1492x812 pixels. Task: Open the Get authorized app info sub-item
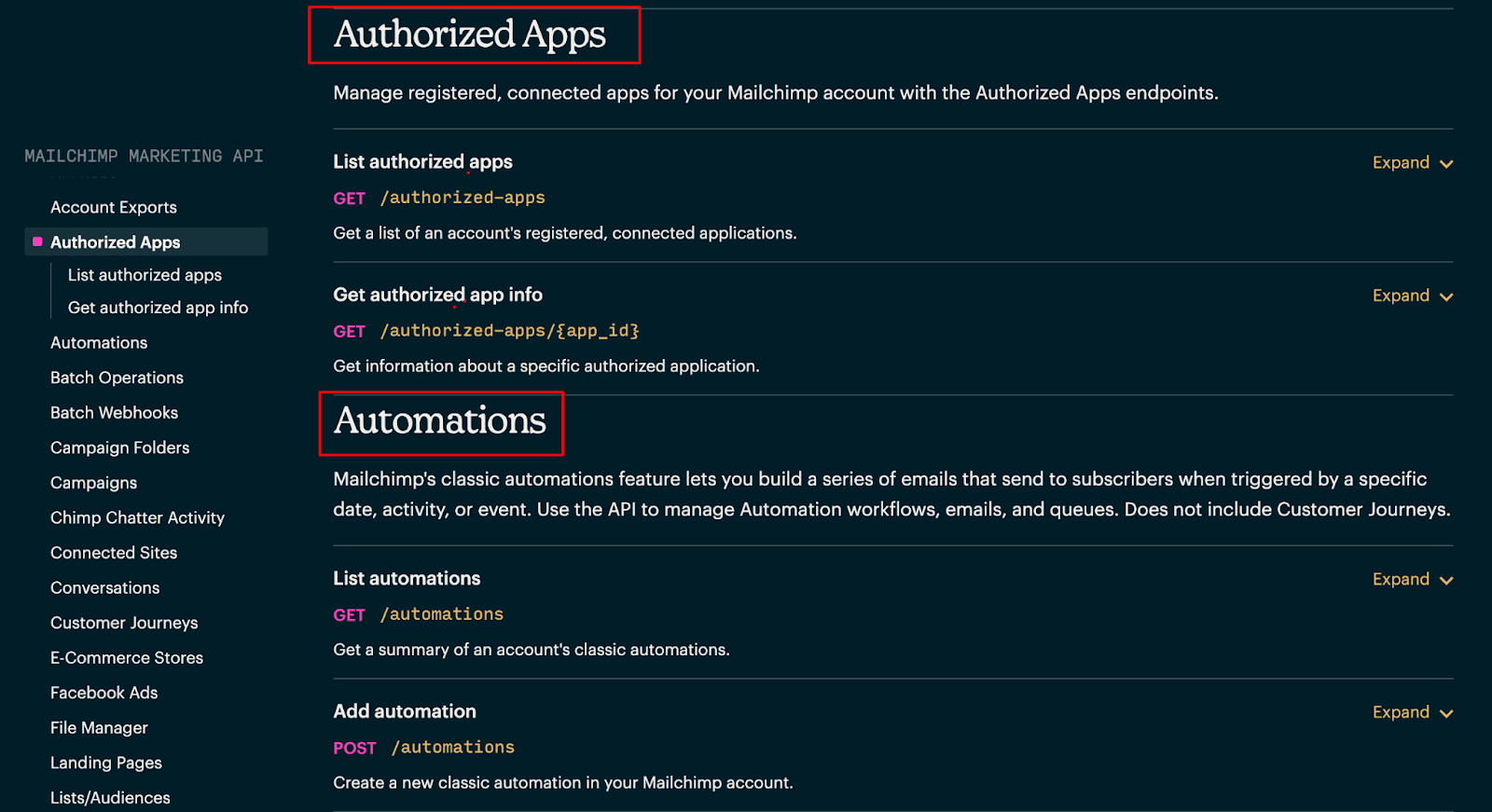(x=158, y=308)
